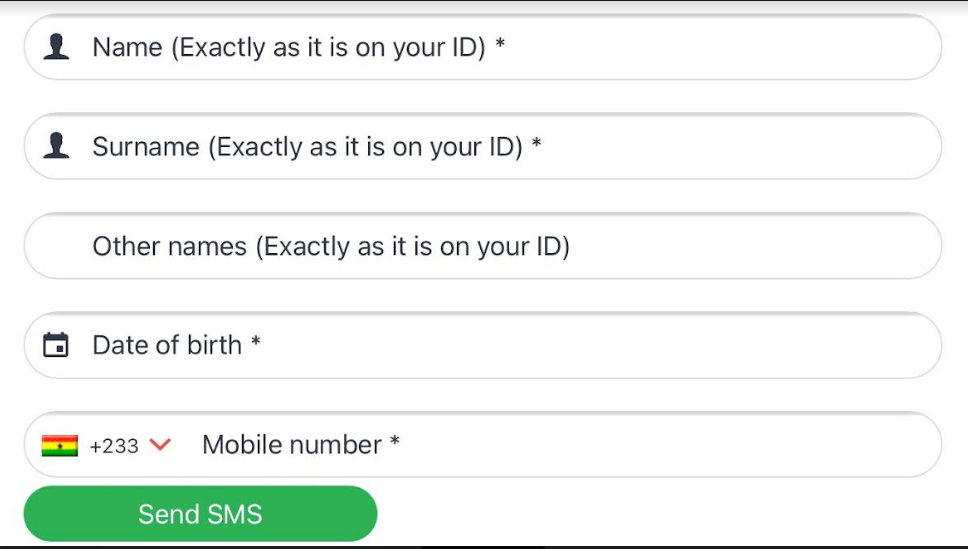Select the +233 country code
Viewport: 968px width, 549px height.
[114, 446]
